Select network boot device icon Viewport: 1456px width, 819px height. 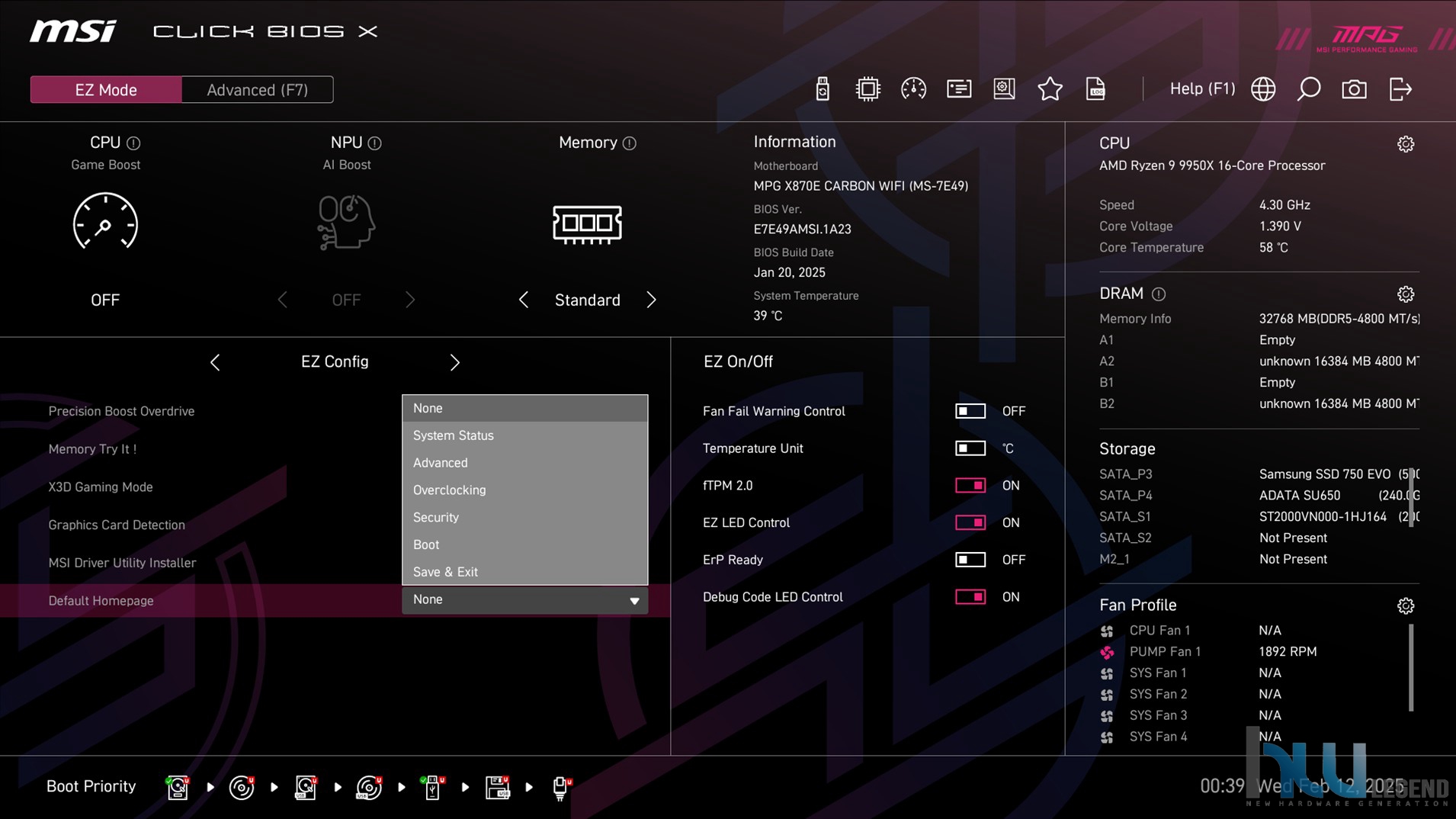tap(561, 787)
